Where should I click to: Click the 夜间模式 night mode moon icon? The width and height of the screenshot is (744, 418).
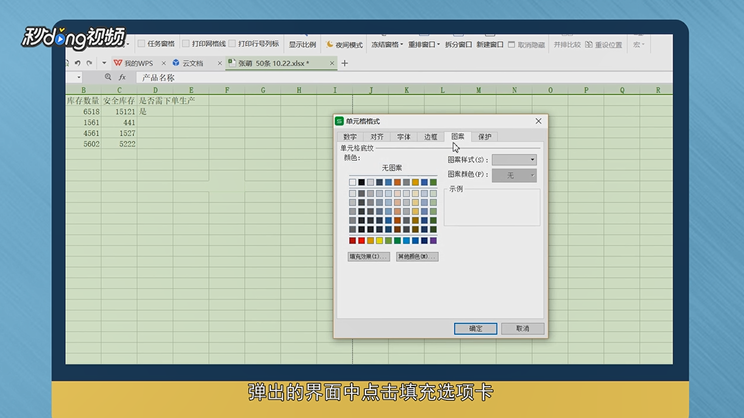(x=330, y=44)
